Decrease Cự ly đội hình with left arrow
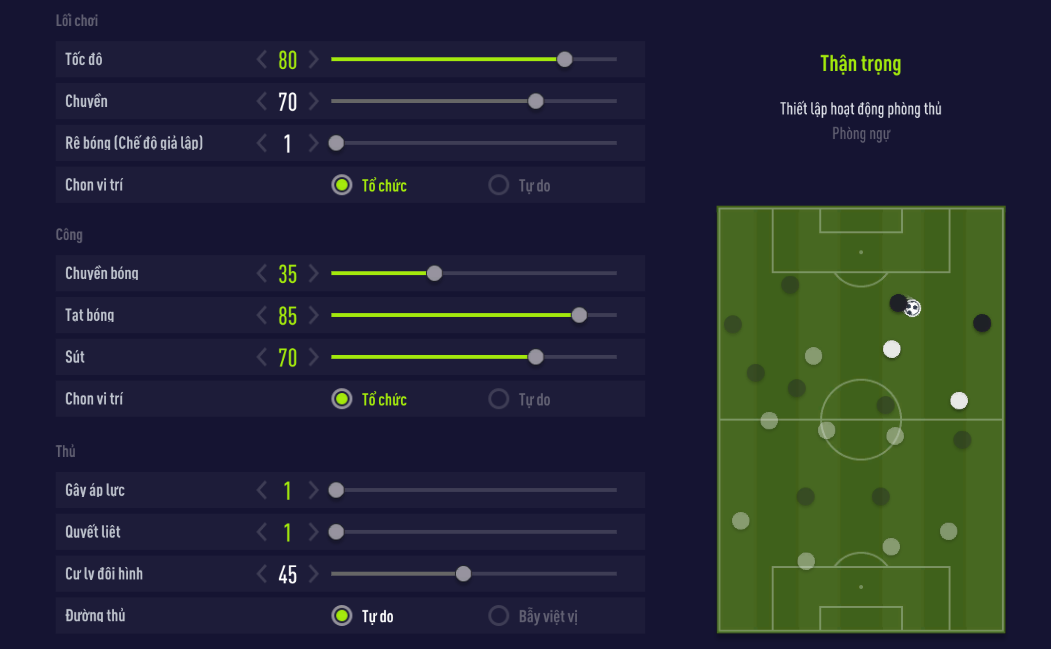This screenshot has height=649, width=1051. point(262,575)
